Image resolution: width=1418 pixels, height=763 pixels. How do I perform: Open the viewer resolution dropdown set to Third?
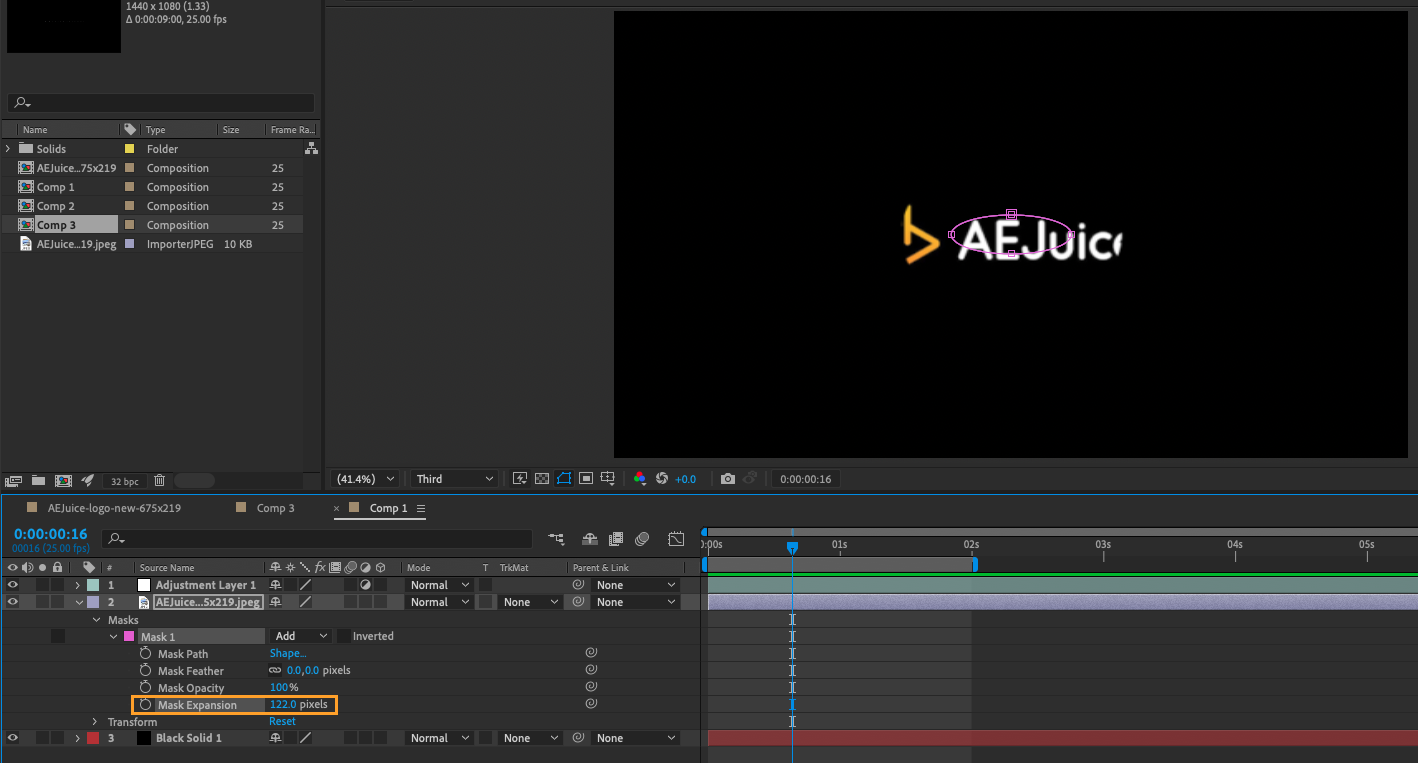click(x=455, y=479)
